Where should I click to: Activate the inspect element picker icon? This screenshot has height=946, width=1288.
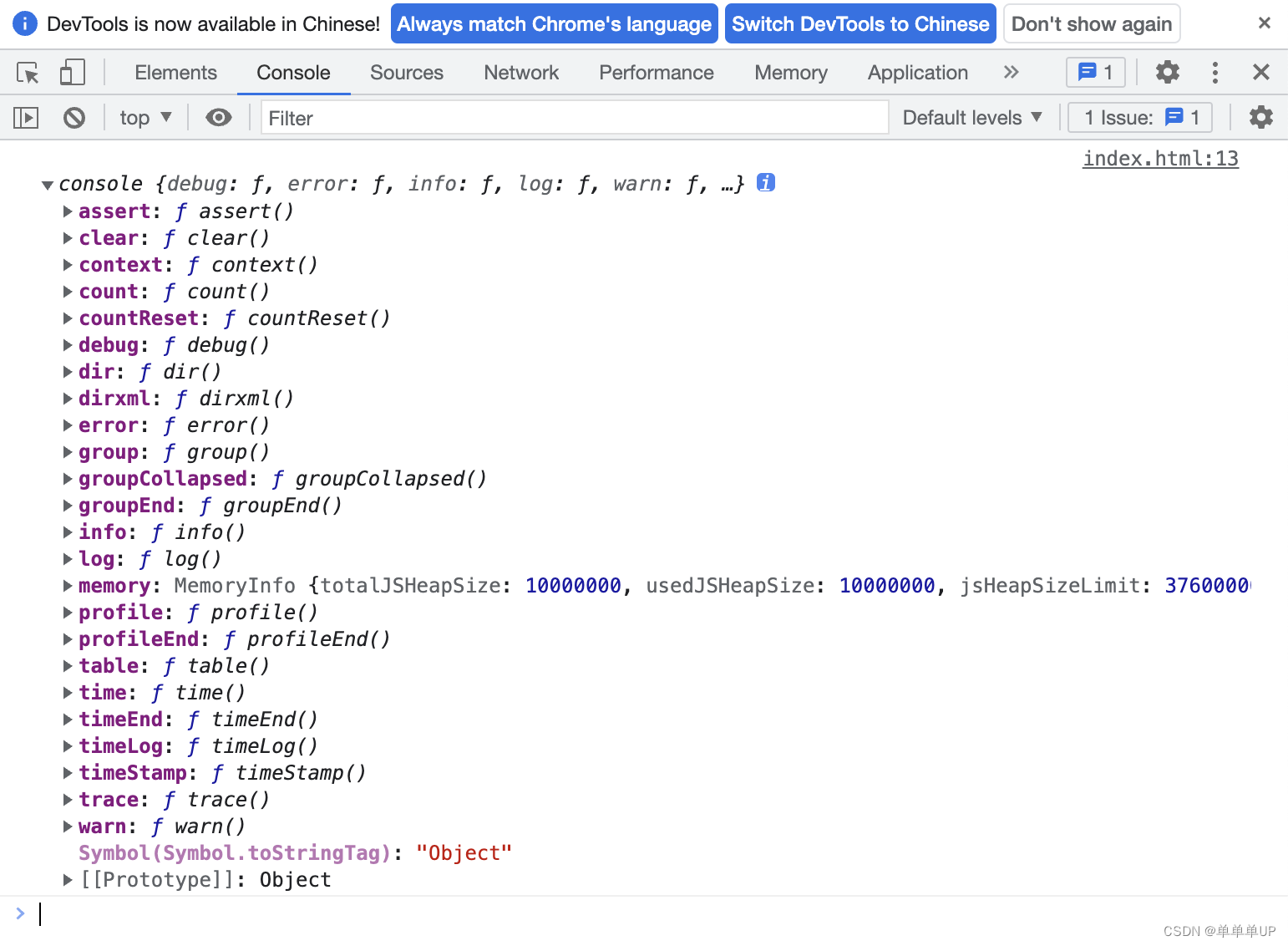(x=28, y=73)
